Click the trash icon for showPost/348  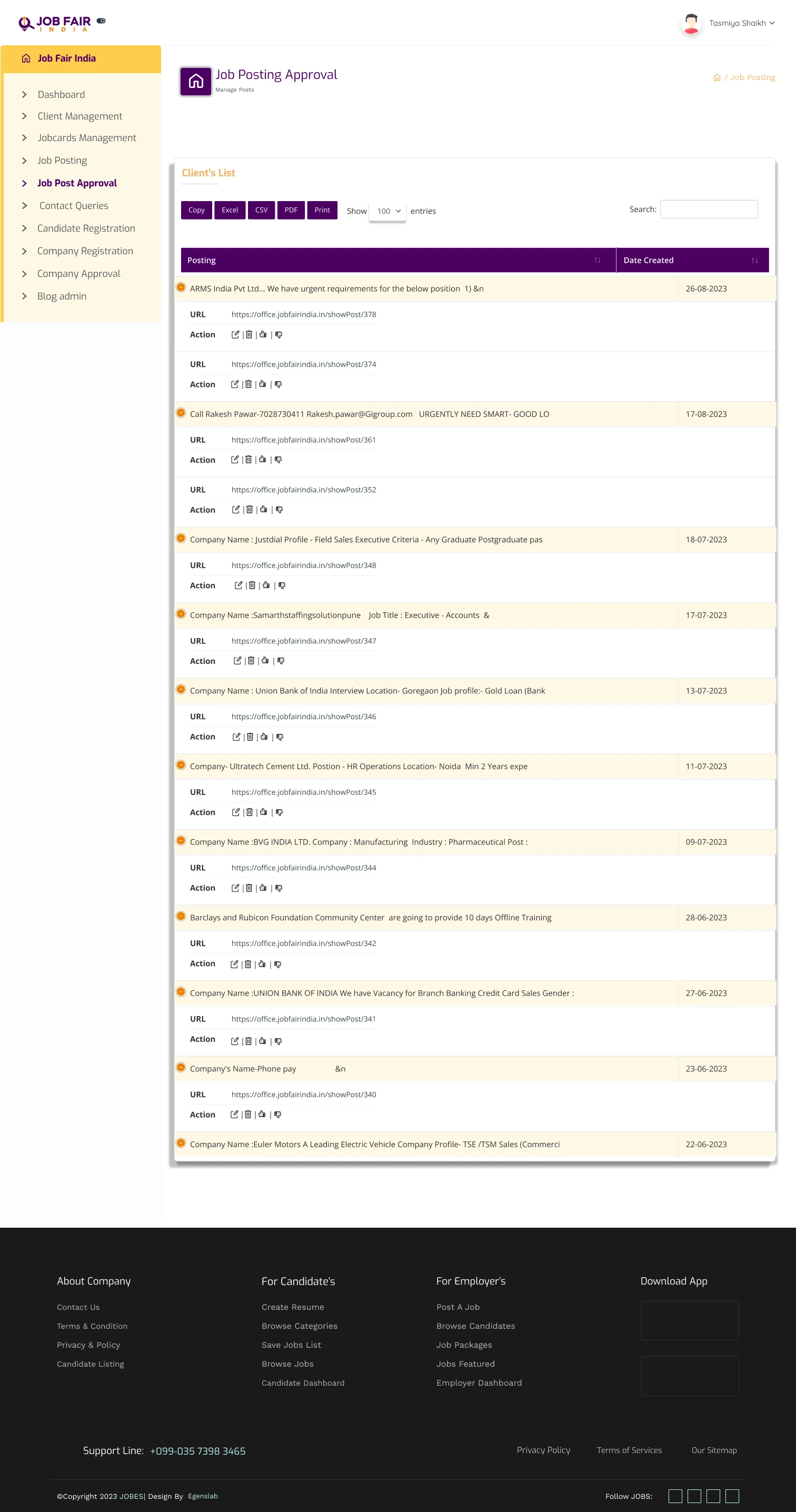(x=252, y=585)
